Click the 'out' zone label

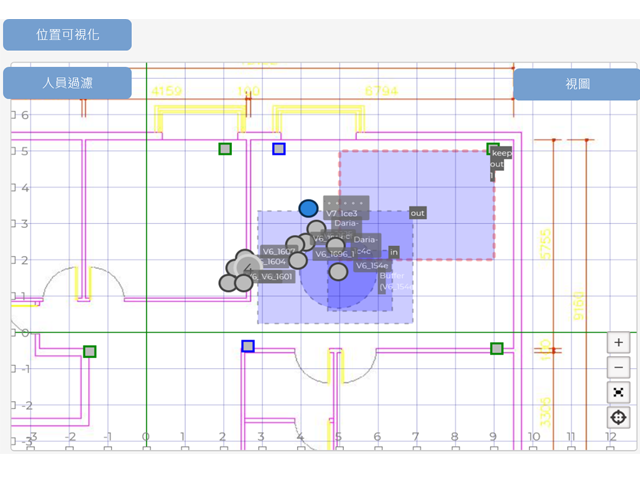pyautogui.click(x=417, y=213)
